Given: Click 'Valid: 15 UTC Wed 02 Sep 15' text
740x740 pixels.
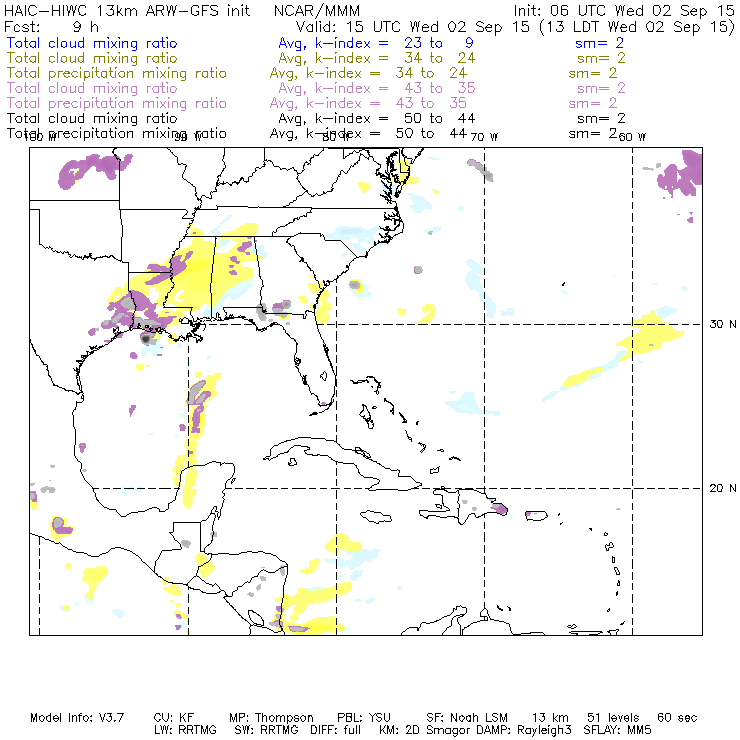Looking at the screenshot, I should point(412,27).
